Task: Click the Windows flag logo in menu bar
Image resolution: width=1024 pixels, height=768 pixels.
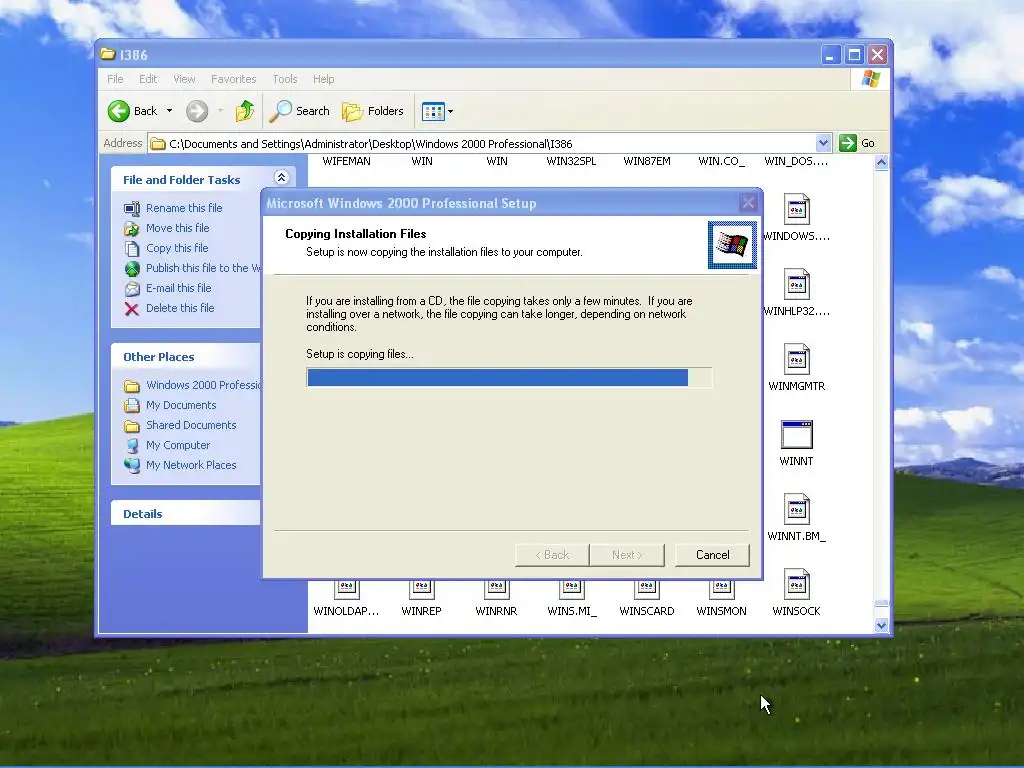Action: coord(871,79)
